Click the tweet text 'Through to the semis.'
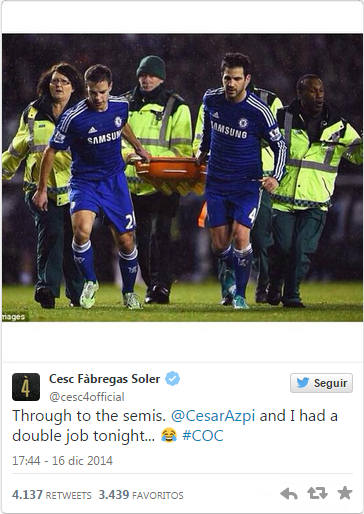 pyautogui.click(x=89, y=416)
